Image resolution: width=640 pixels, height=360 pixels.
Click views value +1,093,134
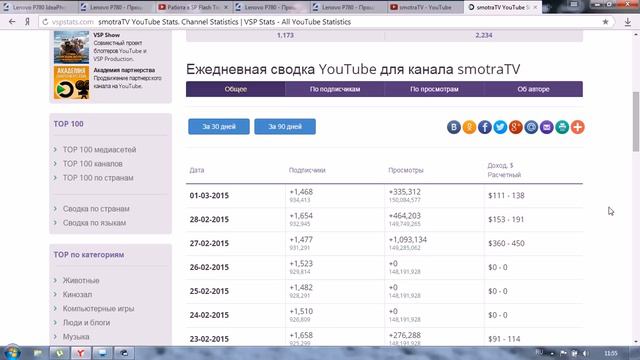[x=407, y=240]
